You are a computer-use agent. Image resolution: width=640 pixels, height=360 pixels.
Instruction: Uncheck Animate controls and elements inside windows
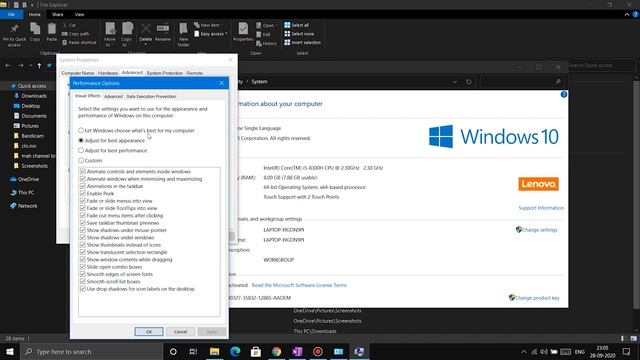click(83, 171)
